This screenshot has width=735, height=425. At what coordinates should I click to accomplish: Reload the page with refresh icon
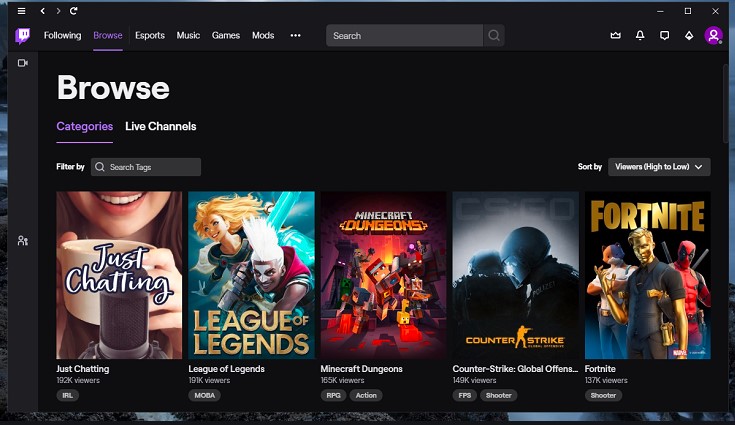(74, 11)
